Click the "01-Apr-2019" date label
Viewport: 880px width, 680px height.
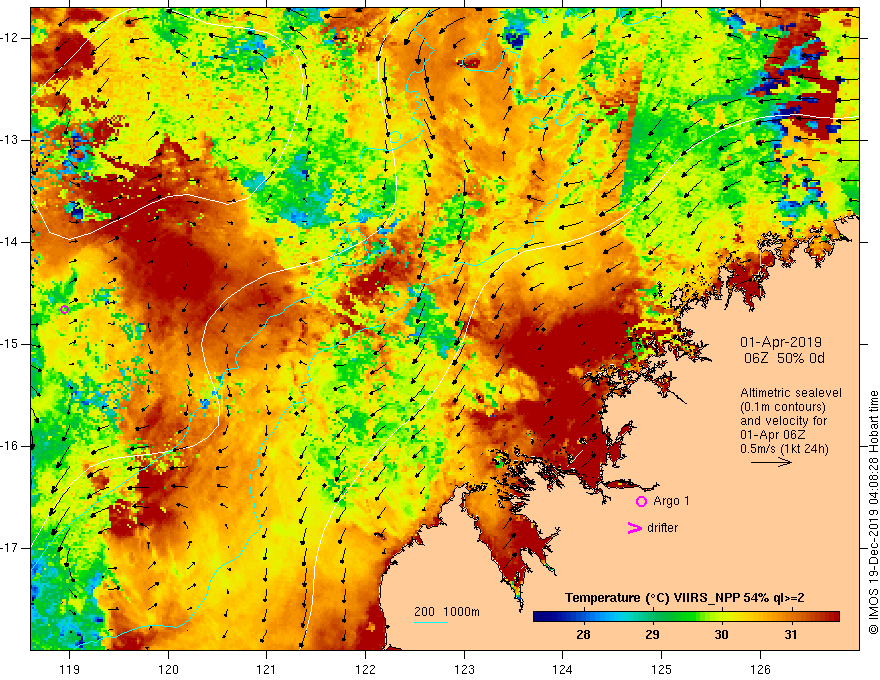pyautogui.click(x=781, y=342)
